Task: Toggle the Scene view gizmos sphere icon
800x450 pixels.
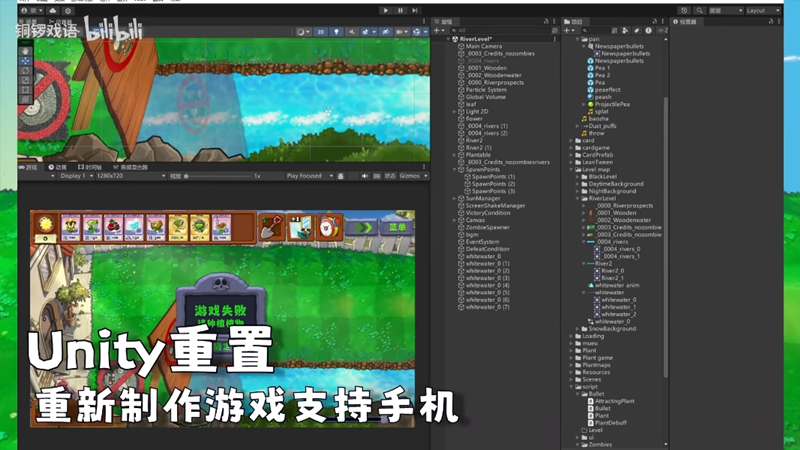Action: [x=417, y=32]
